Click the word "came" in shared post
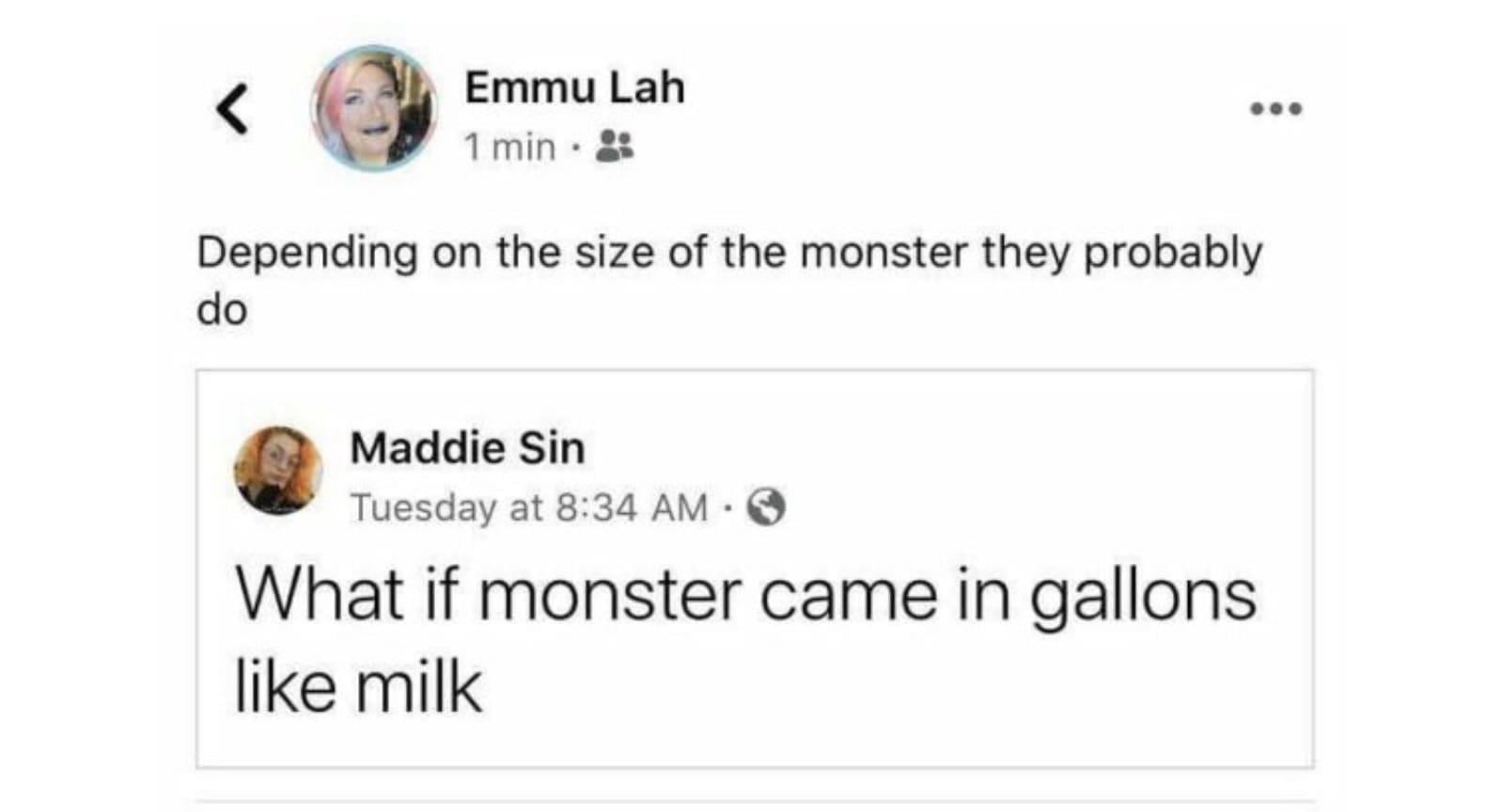 [848, 597]
